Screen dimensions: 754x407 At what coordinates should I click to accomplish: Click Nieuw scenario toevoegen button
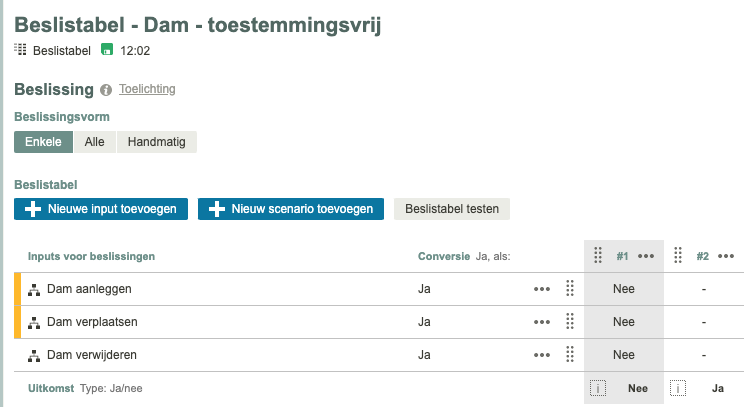[291, 209]
